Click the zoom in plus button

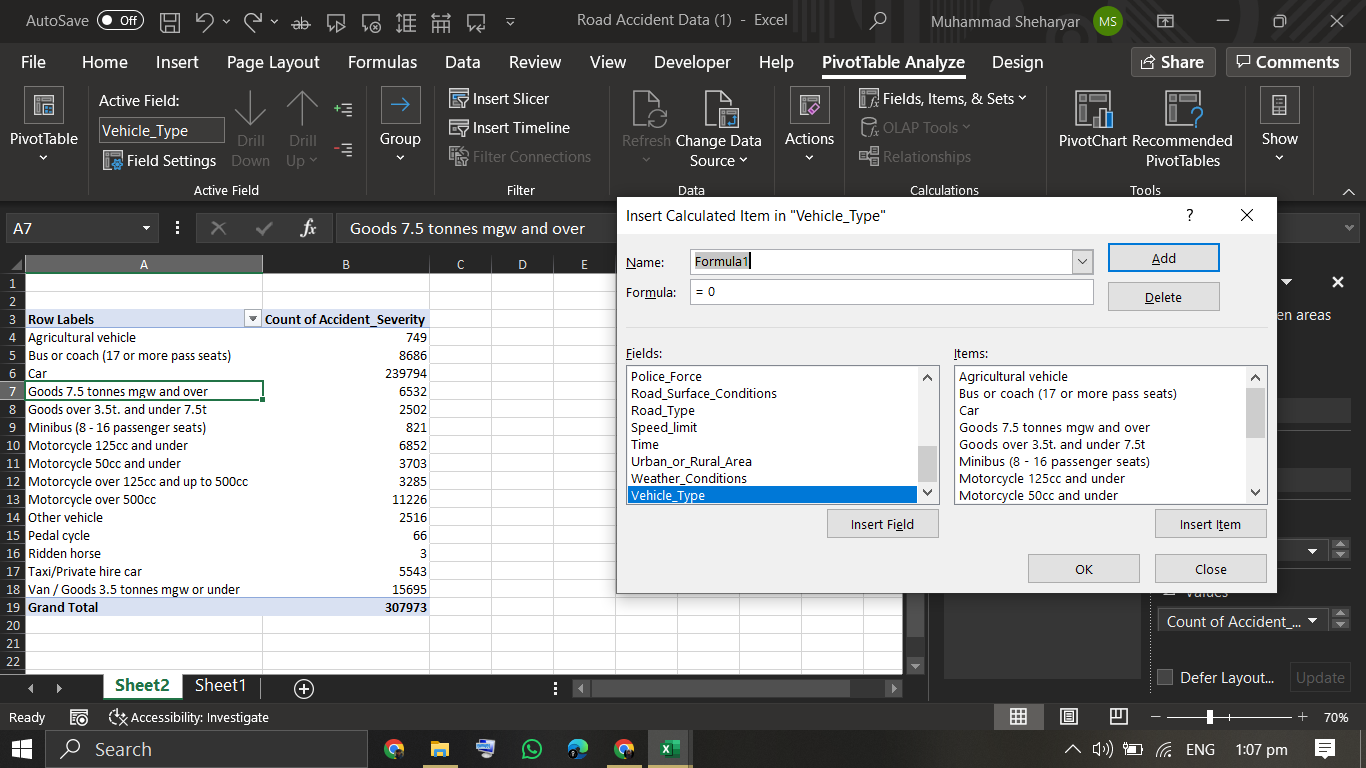(1302, 717)
